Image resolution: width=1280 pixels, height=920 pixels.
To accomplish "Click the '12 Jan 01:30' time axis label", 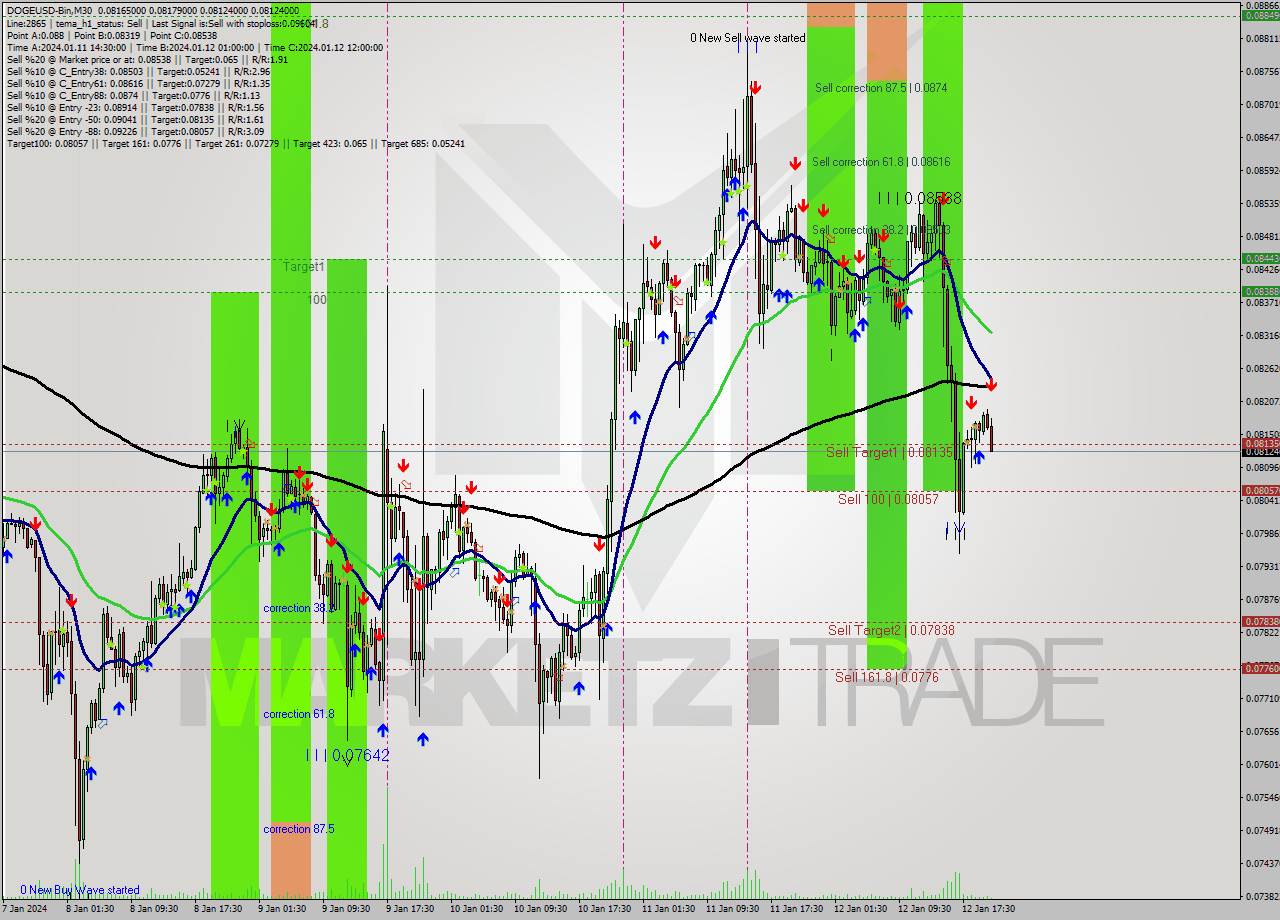I will click(860, 909).
